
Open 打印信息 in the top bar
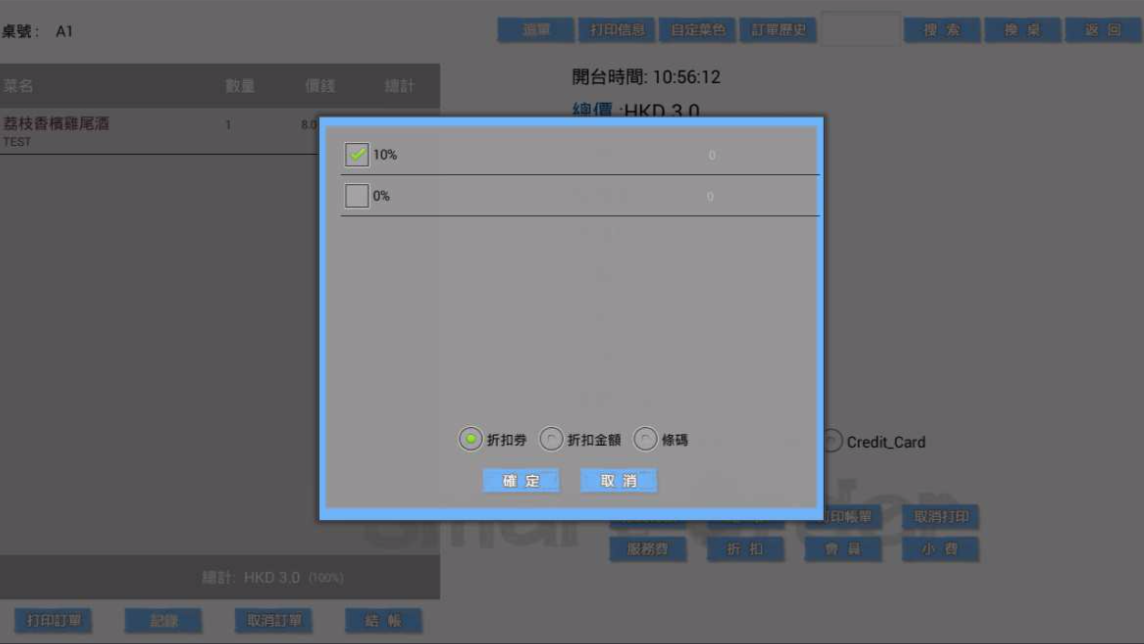pos(617,30)
